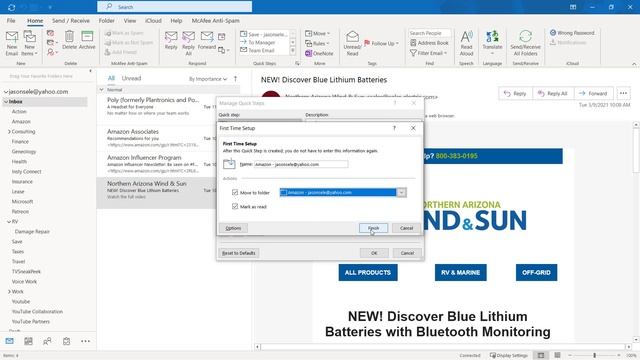Open the McAfee Anti-Spam tab
Viewport: 640px width, 360px height.
click(x=216, y=20)
